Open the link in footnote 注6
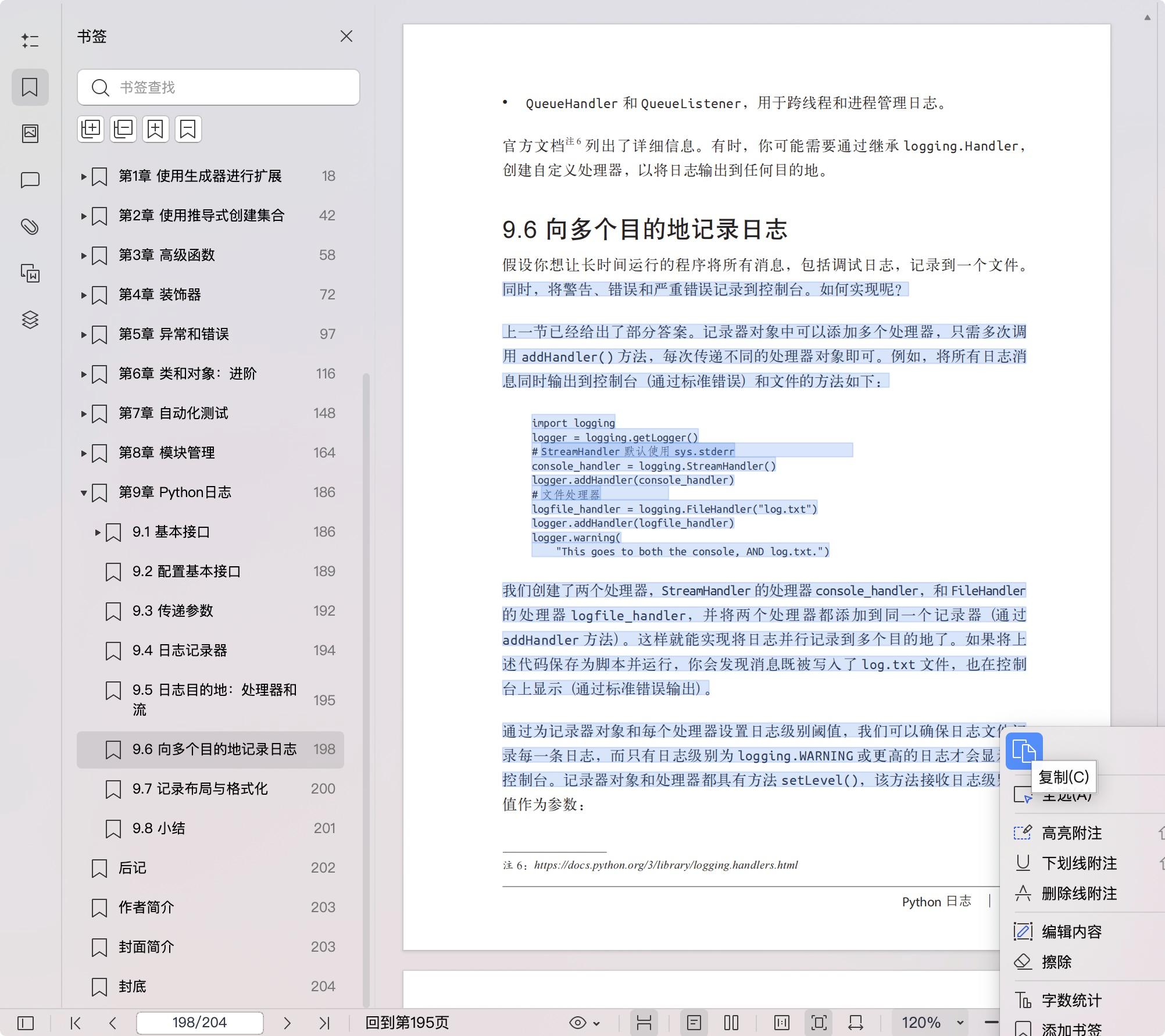Viewport: 1165px width, 1036px height. (666, 864)
